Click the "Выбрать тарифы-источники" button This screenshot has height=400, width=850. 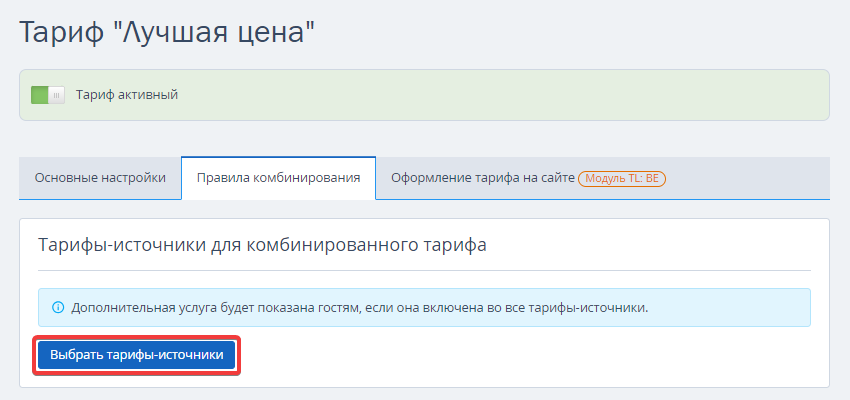tap(137, 355)
